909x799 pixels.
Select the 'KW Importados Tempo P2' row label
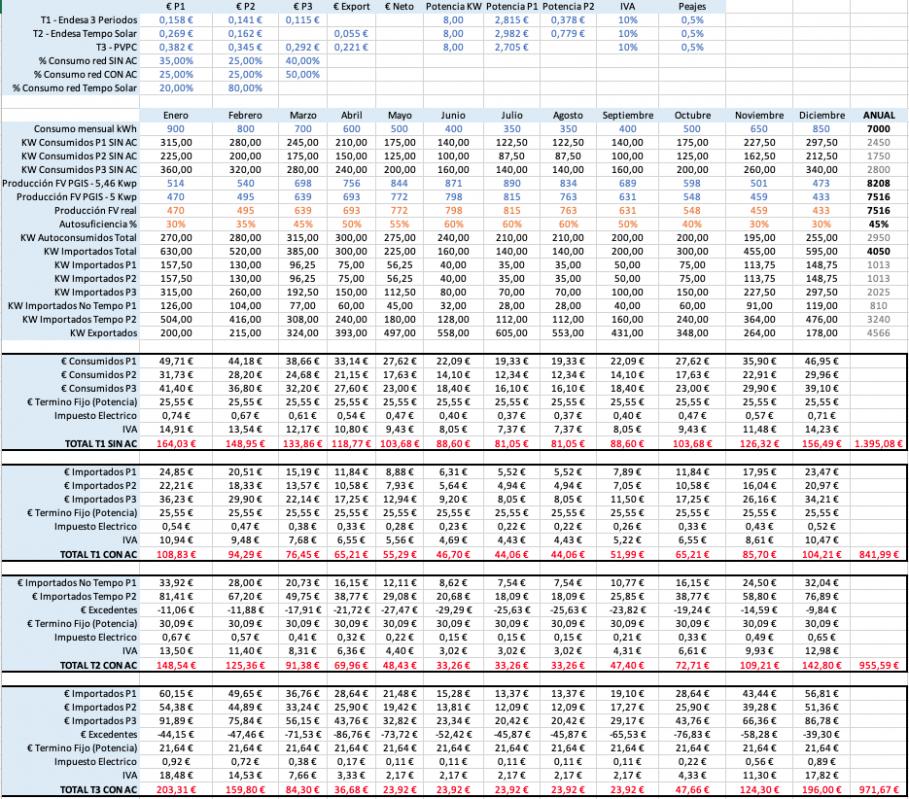coord(80,319)
